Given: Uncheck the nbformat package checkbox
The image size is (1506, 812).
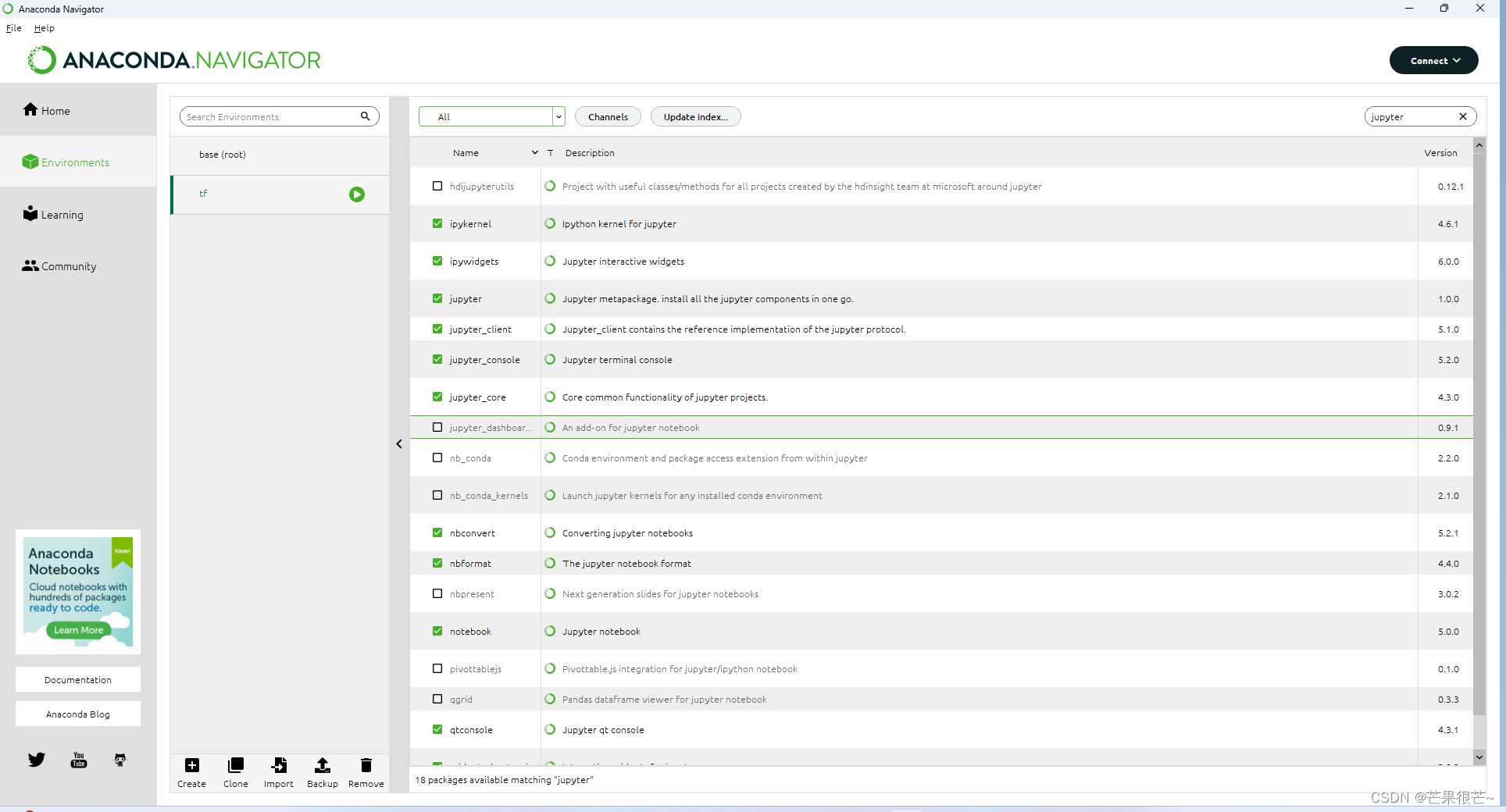Looking at the screenshot, I should point(437,563).
